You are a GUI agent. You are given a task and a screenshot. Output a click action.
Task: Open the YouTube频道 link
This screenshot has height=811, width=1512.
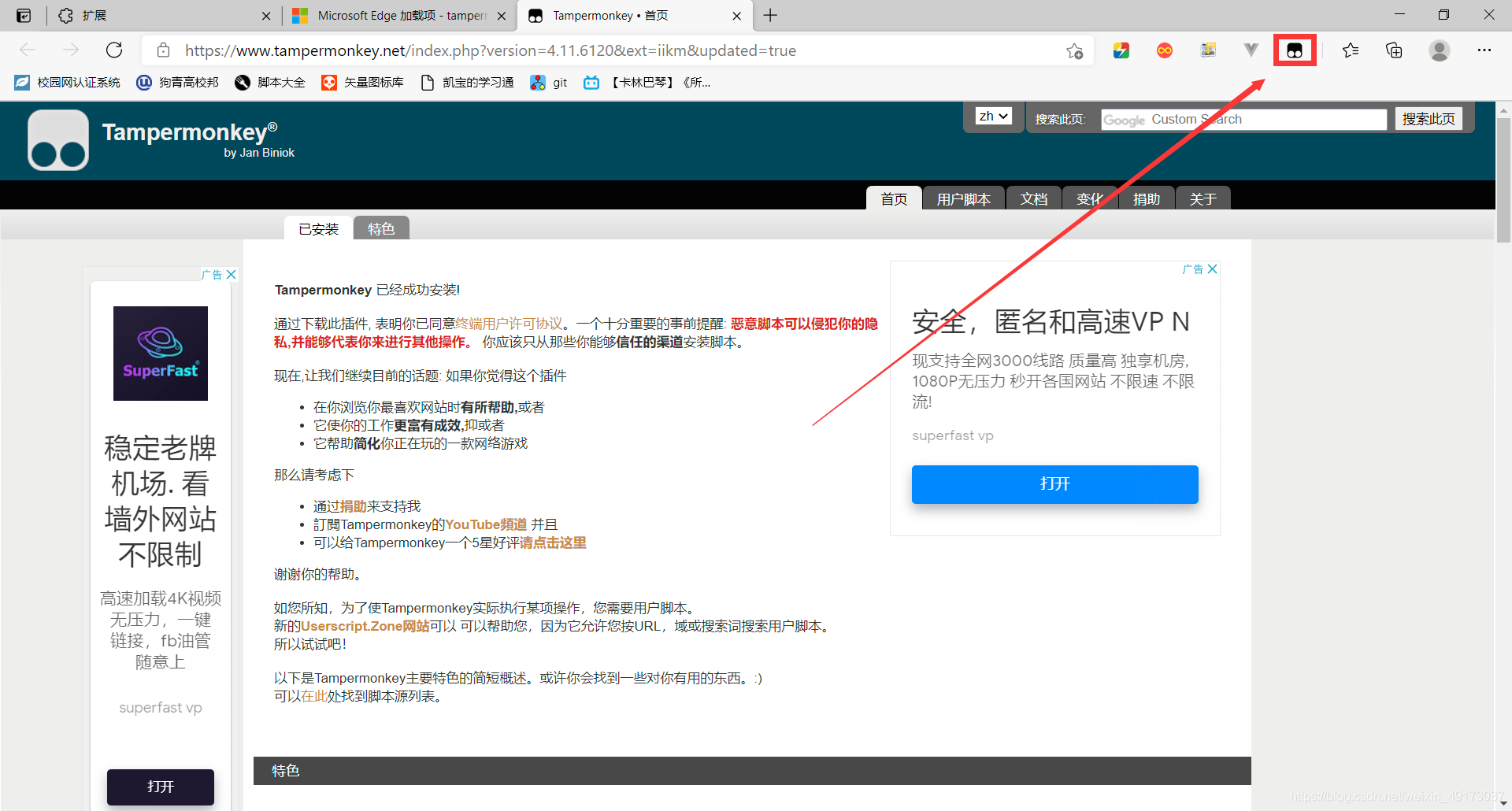pyautogui.click(x=486, y=524)
